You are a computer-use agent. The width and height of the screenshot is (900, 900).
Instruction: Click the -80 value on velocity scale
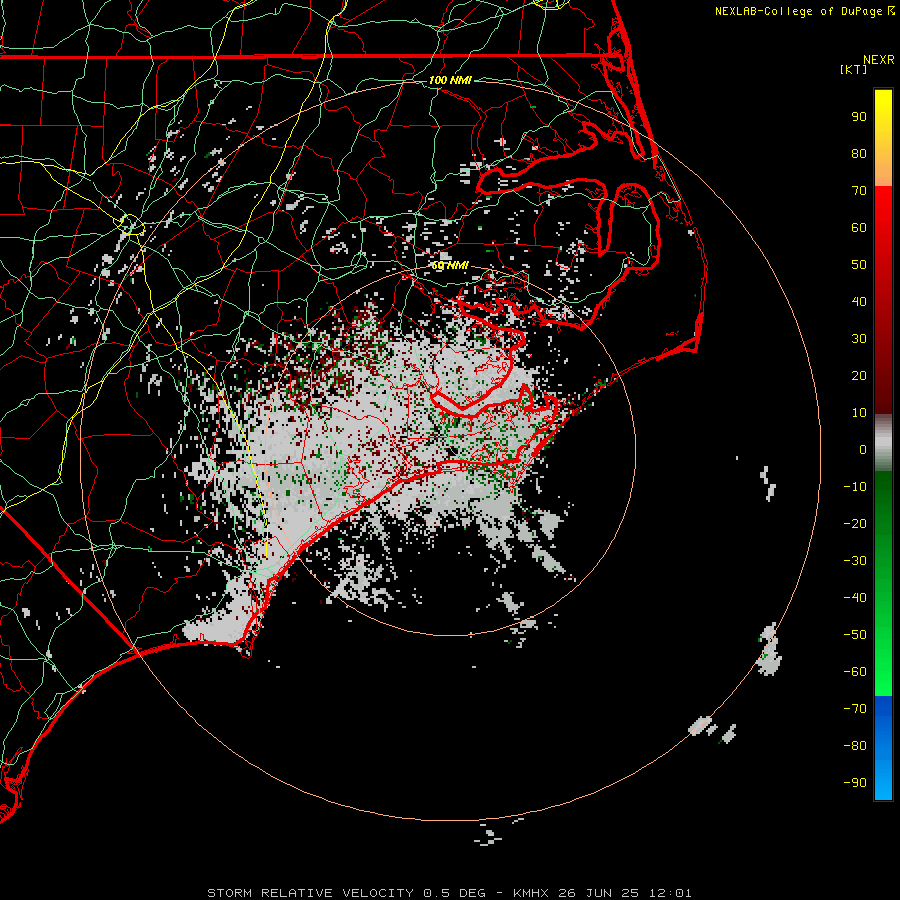click(x=855, y=746)
